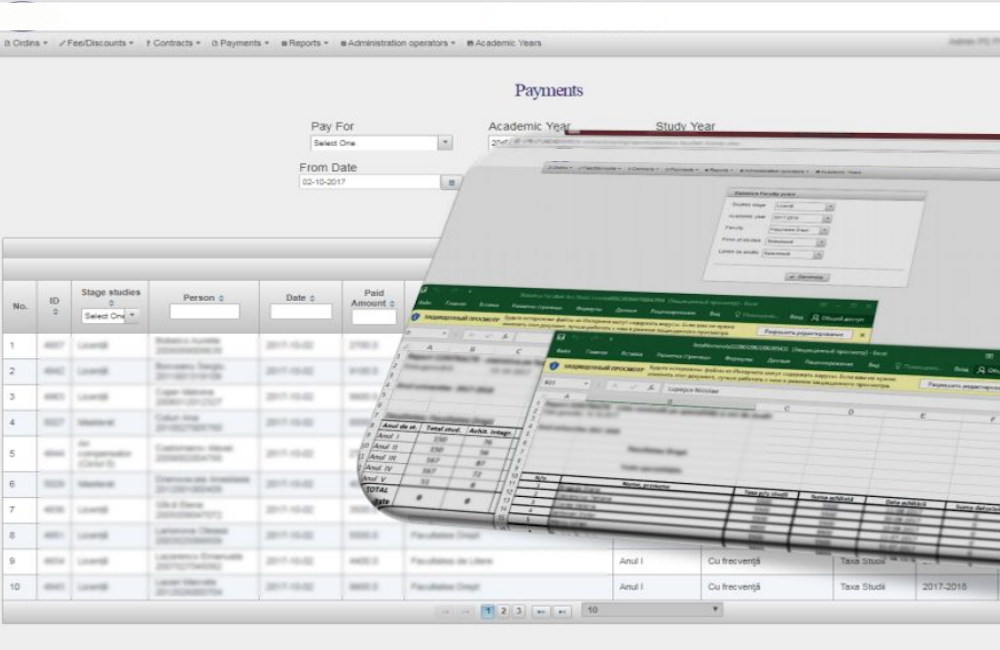Open the From Date calendar picker icon
The height and width of the screenshot is (650, 1000).
[x=451, y=182]
